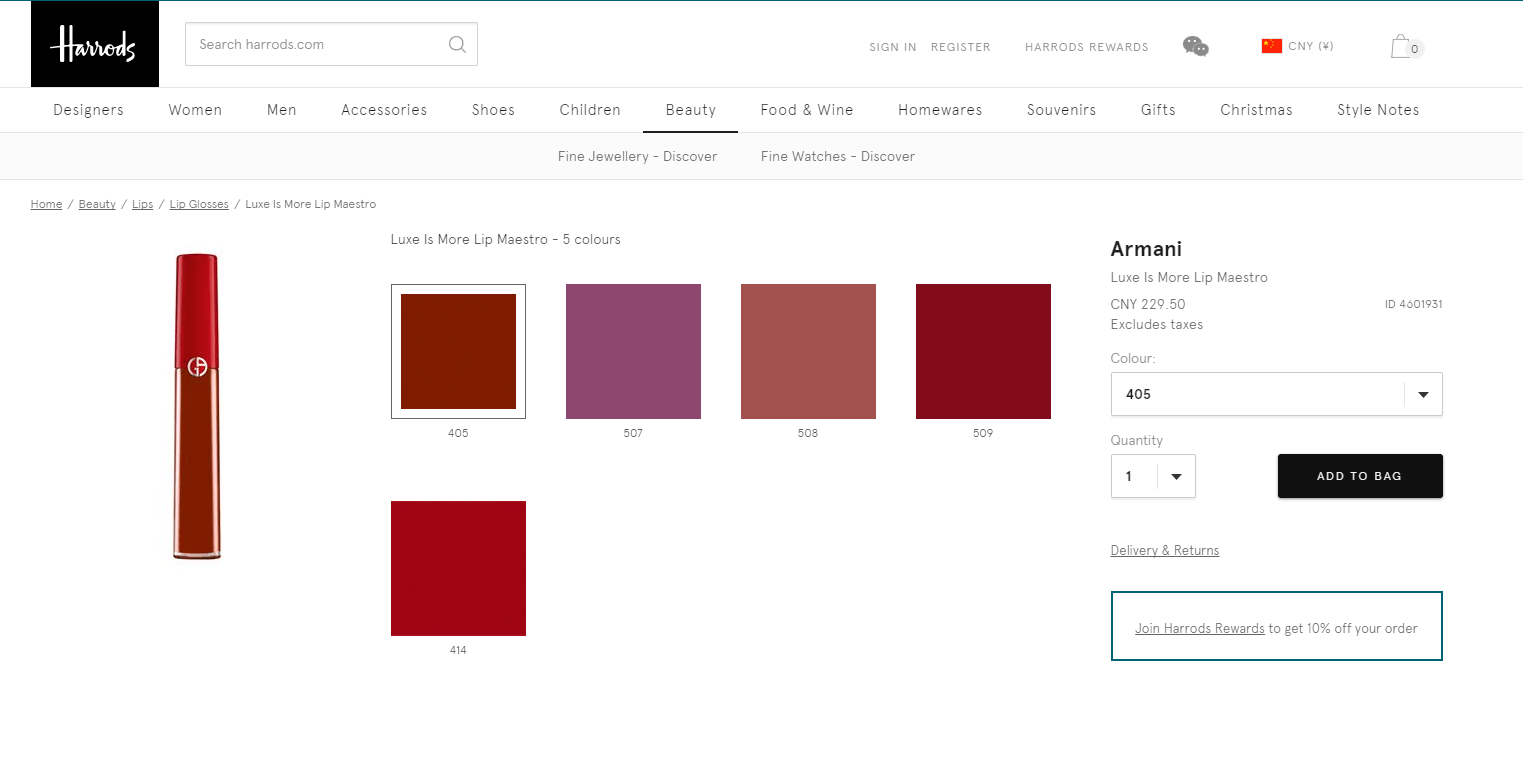Open the Men menu

[282, 110]
